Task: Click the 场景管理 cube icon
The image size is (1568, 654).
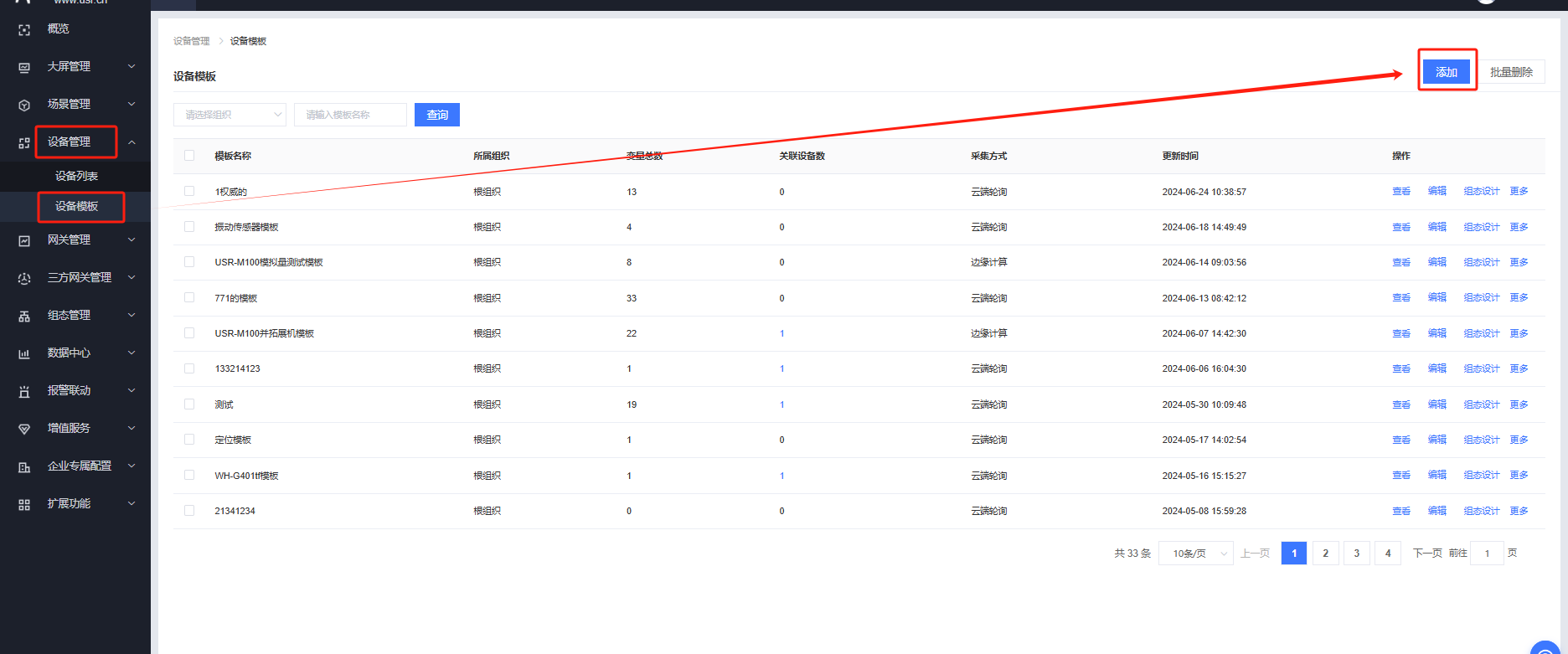Action: tap(24, 105)
